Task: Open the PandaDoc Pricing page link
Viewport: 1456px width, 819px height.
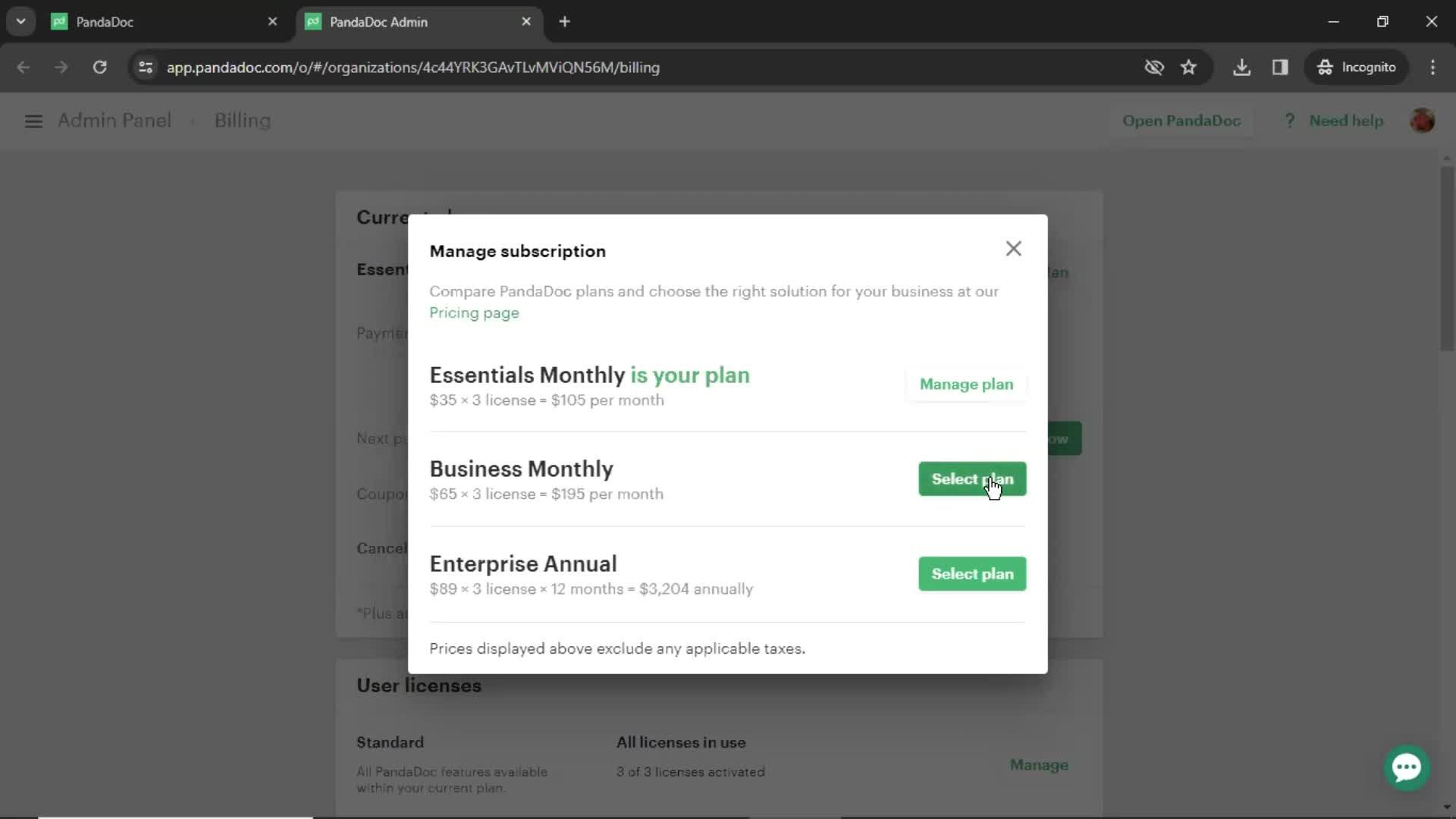Action: tap(475, 312)
